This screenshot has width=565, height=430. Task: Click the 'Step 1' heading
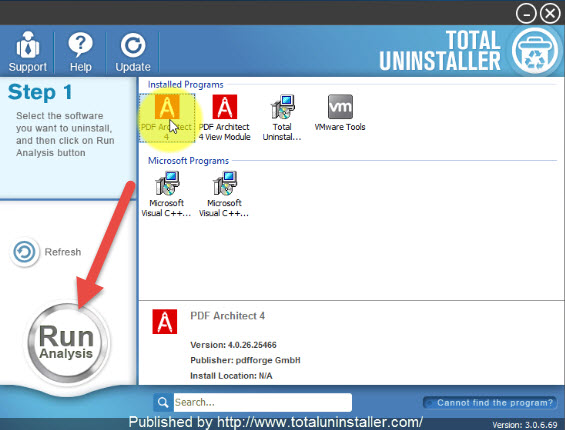[40, 92]
